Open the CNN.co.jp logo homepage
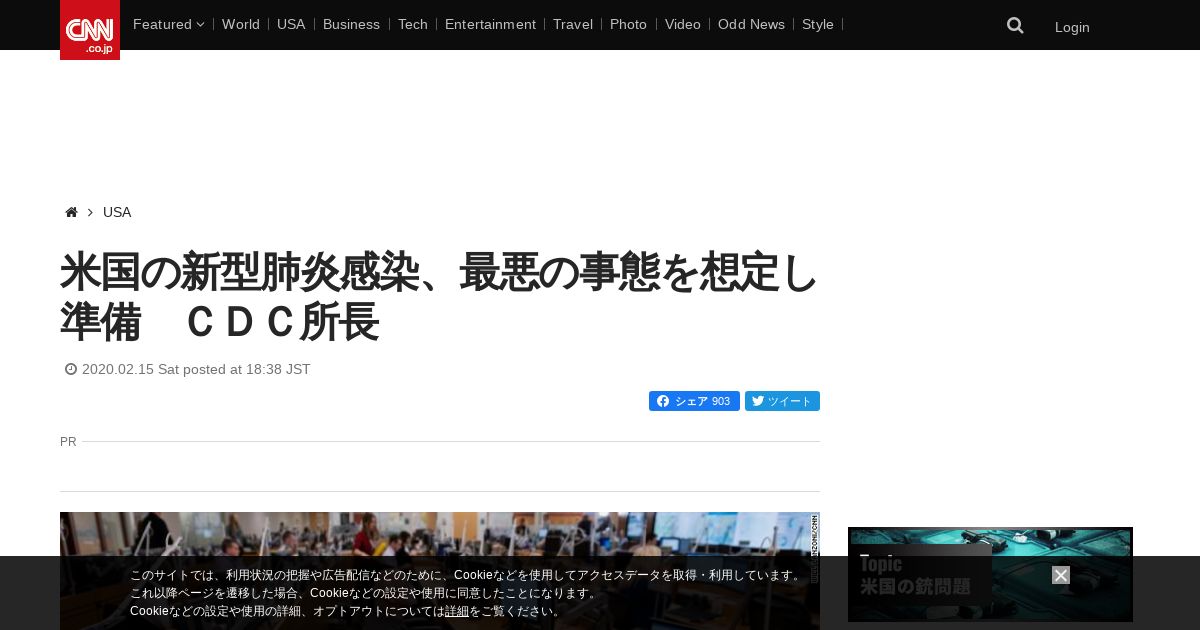Image resolution: width=1200 pixels, height=630 pixels. click(x=90, y=30)
